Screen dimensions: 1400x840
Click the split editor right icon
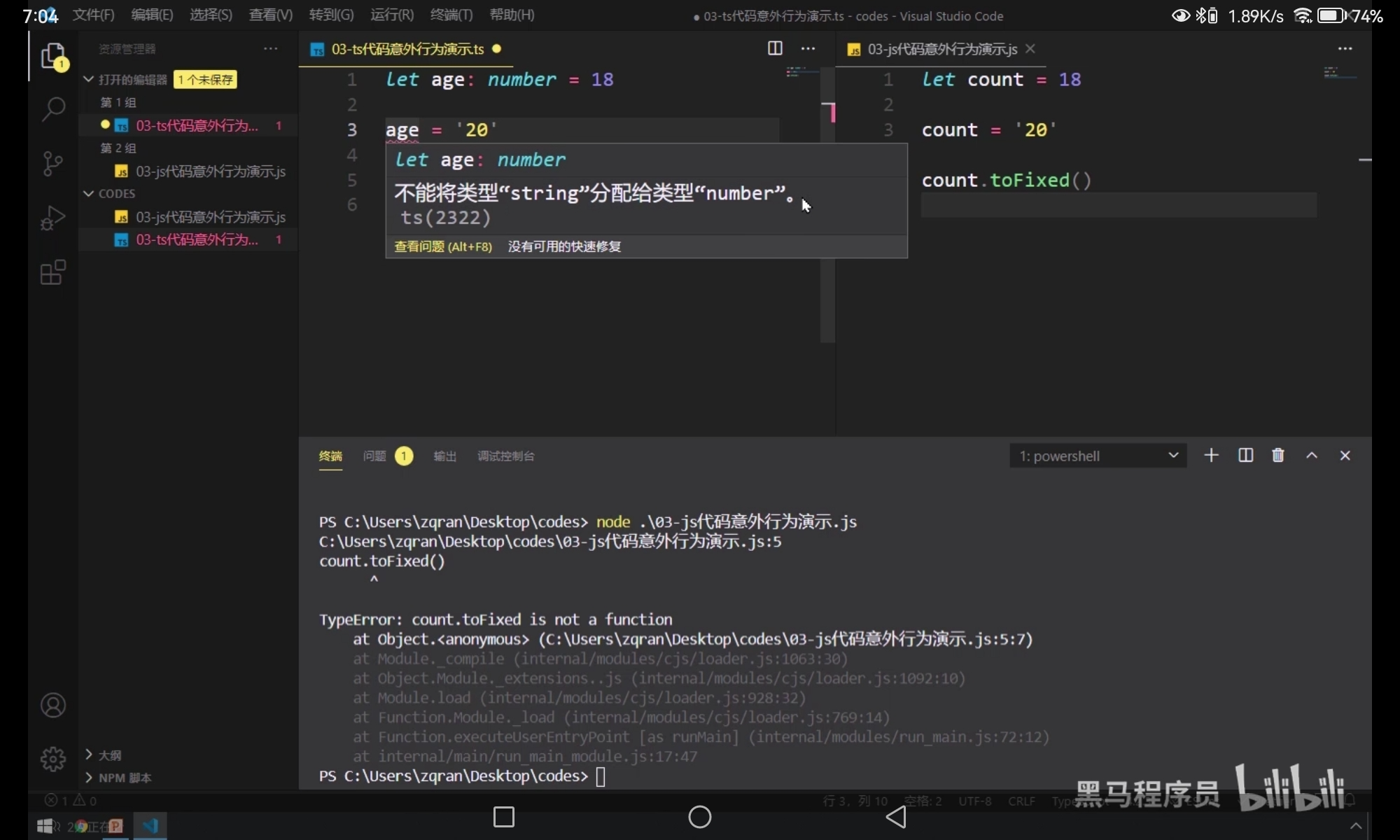[775, 48]
